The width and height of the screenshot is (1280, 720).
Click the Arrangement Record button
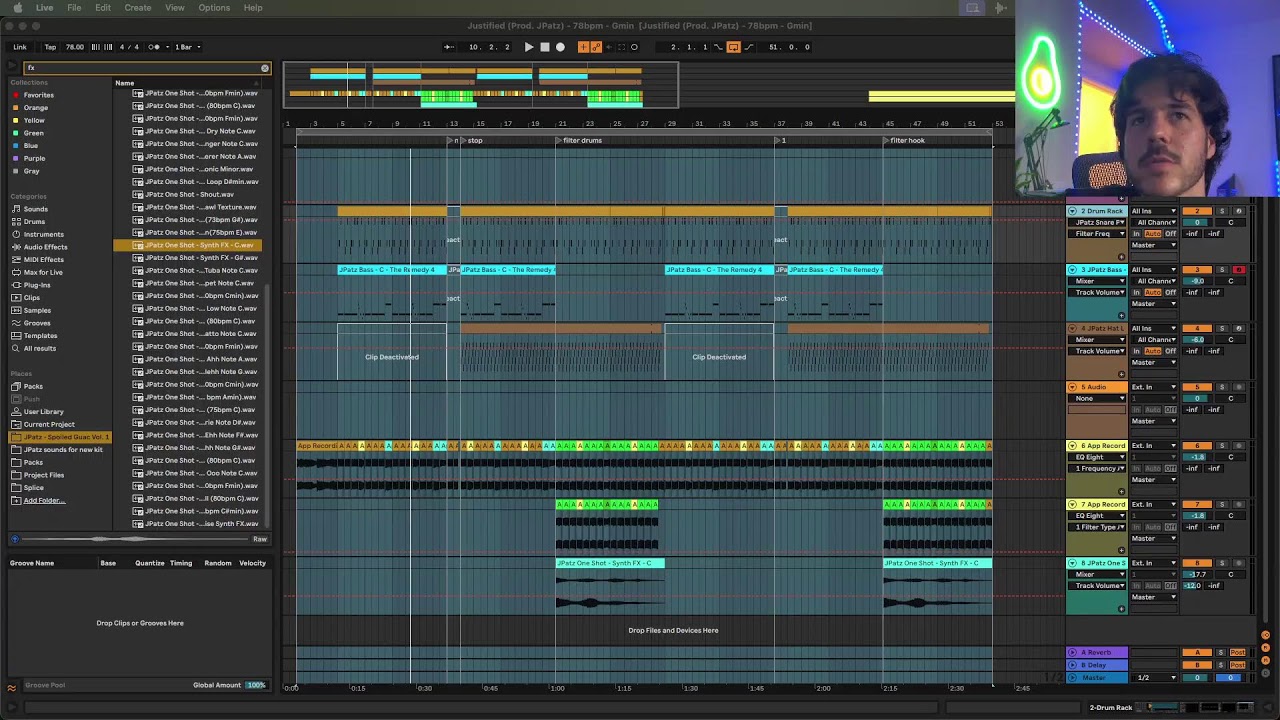[x=560, y=47]
